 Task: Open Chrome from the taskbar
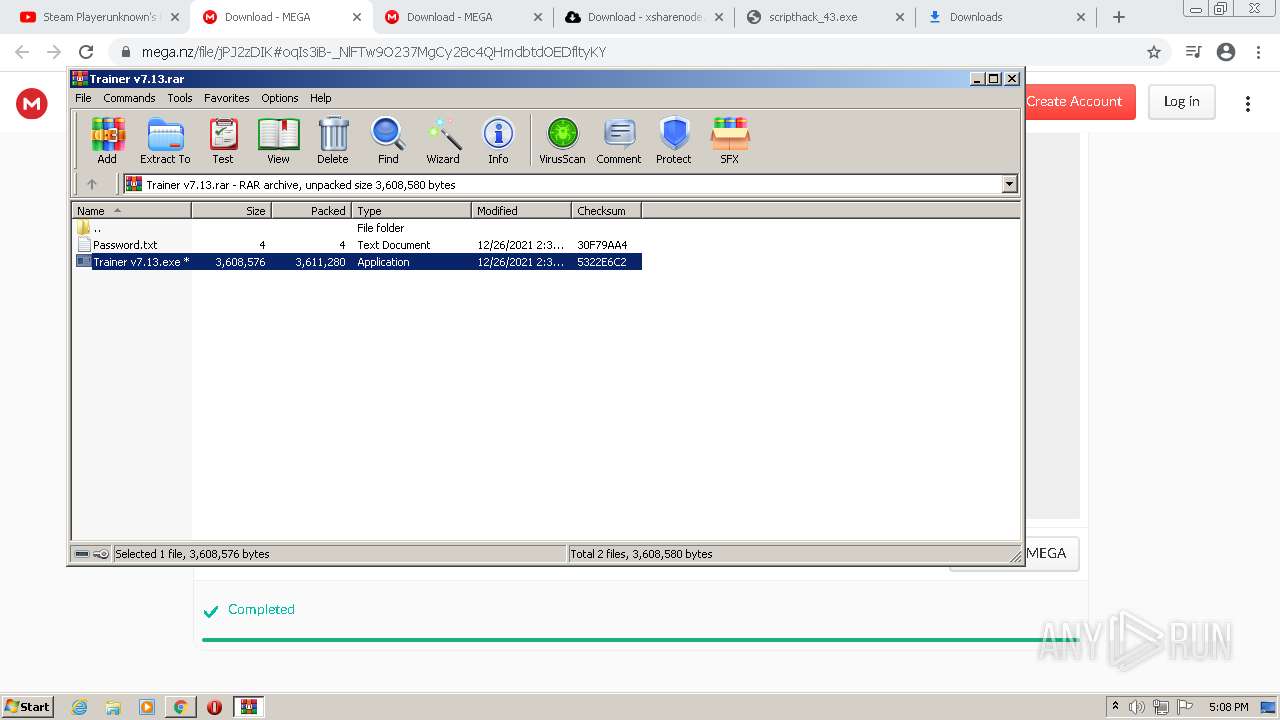coord(180,707)
